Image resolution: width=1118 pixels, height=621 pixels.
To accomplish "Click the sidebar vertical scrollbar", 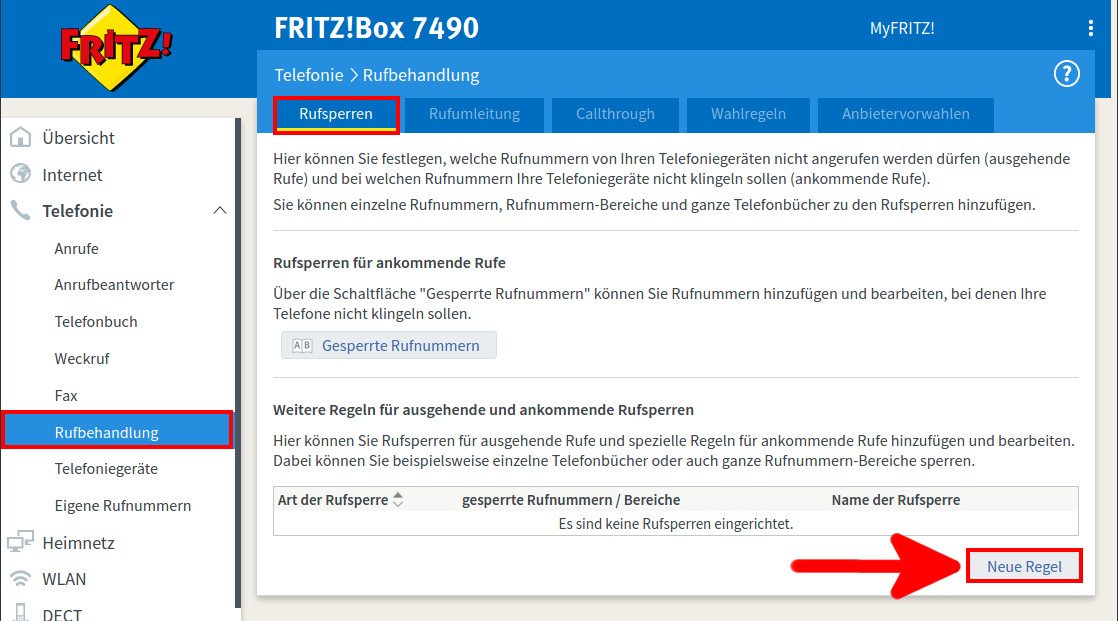I will [237, 362].
